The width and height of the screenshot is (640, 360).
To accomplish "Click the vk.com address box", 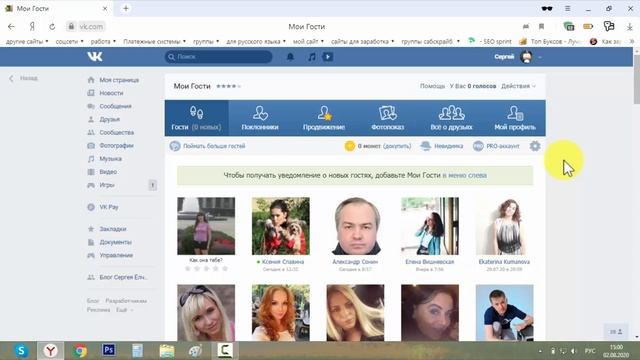I will point(86,27).
